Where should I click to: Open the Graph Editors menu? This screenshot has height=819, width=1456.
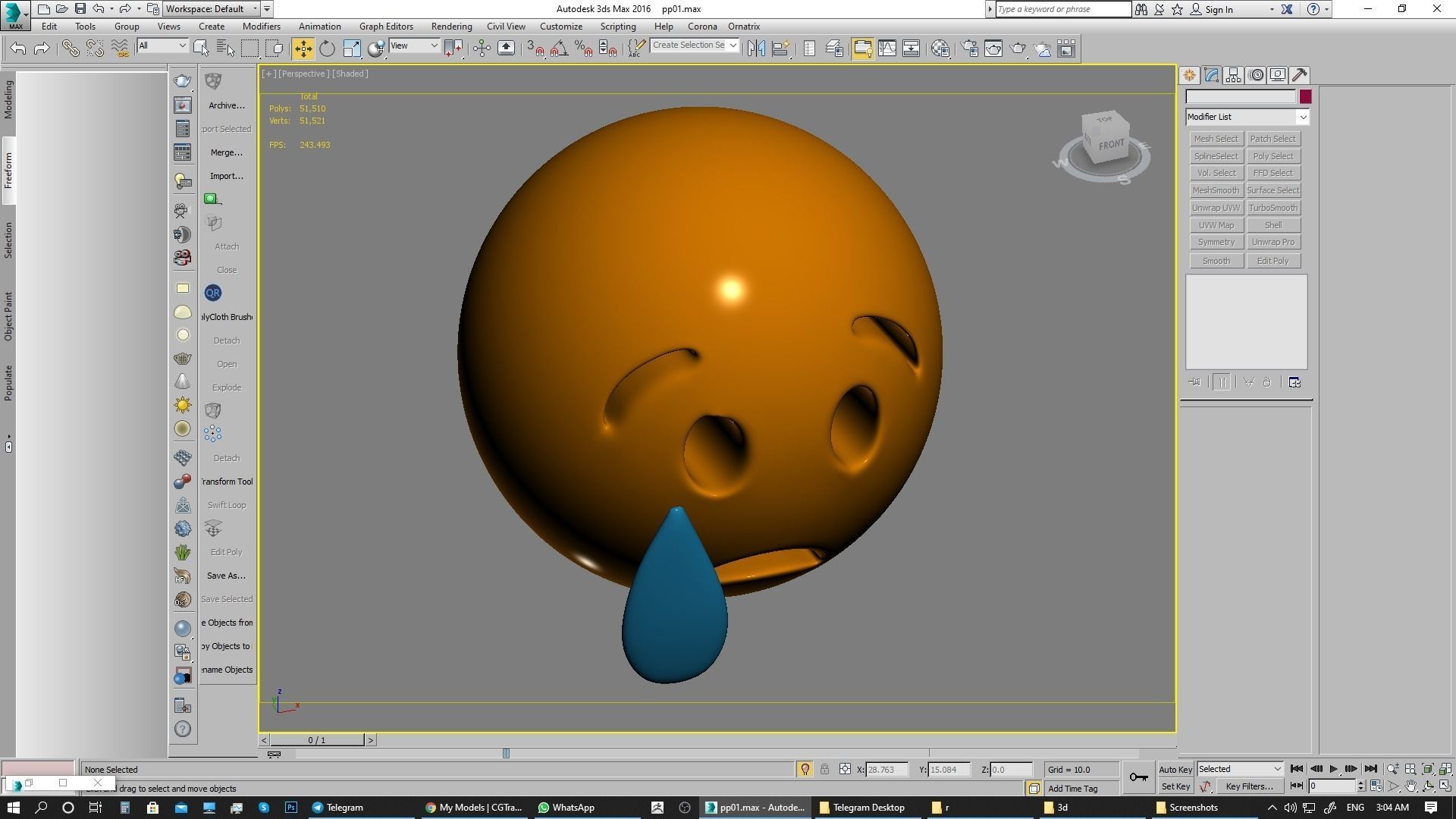coord(386,27)
